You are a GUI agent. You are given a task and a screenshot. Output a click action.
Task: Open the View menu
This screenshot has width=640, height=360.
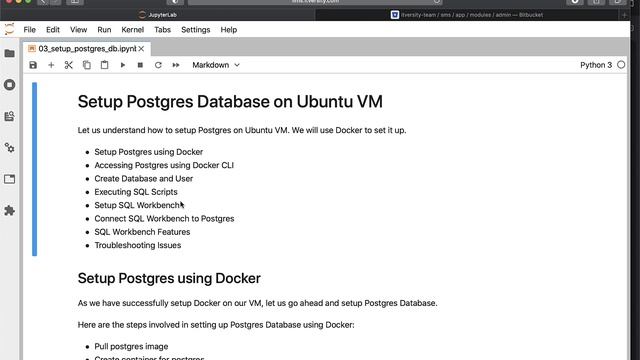point(78,30)
